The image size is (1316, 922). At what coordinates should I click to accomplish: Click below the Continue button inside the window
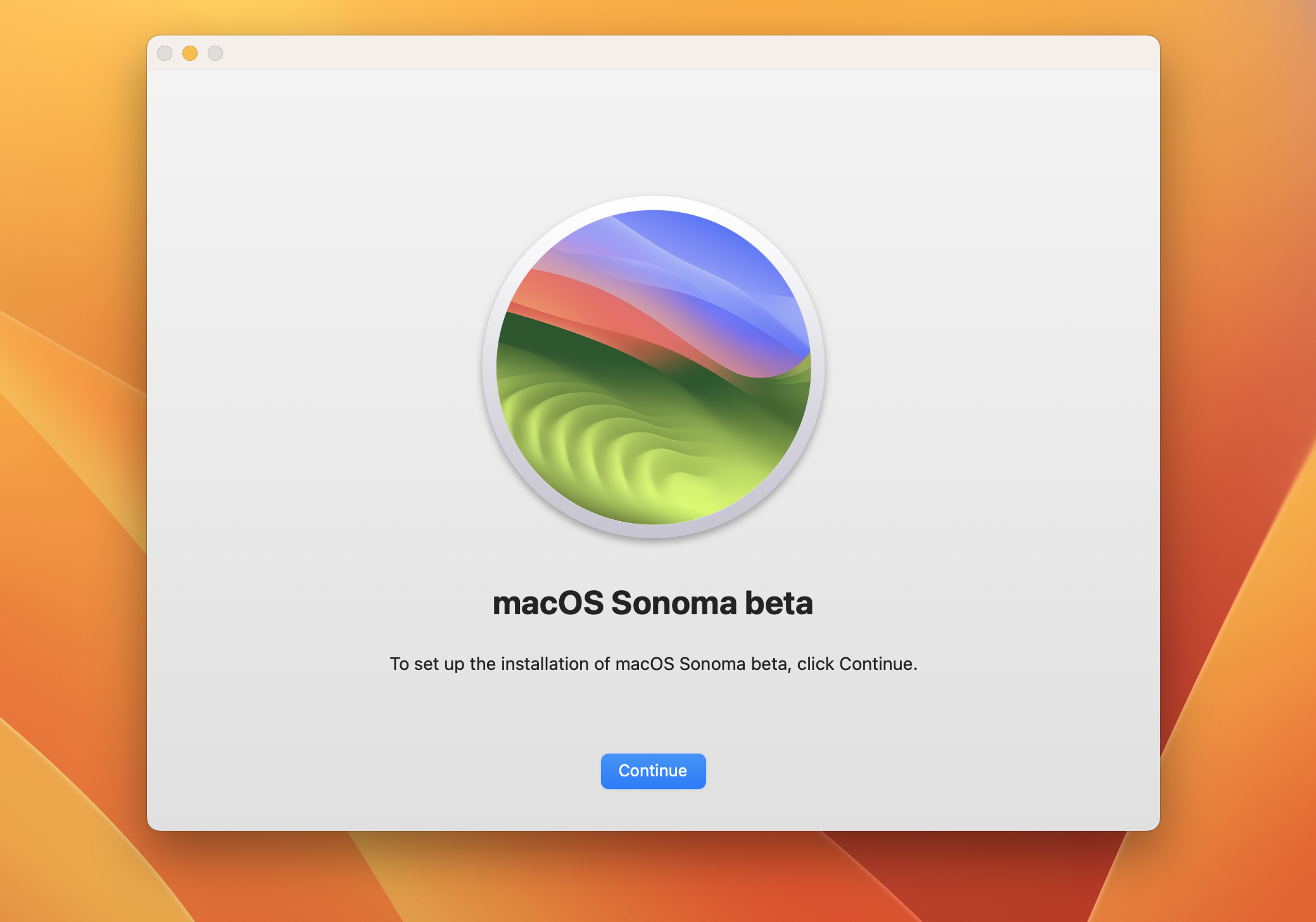[x=653, y=811]
